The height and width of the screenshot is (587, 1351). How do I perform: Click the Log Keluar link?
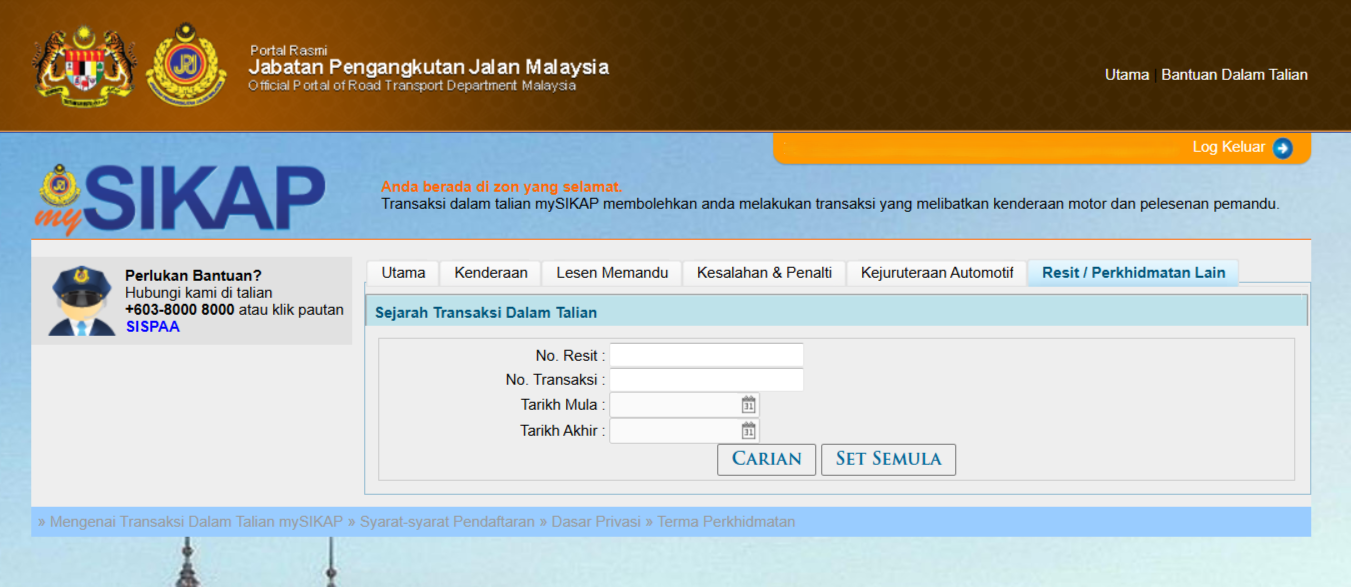point(1229,147)
